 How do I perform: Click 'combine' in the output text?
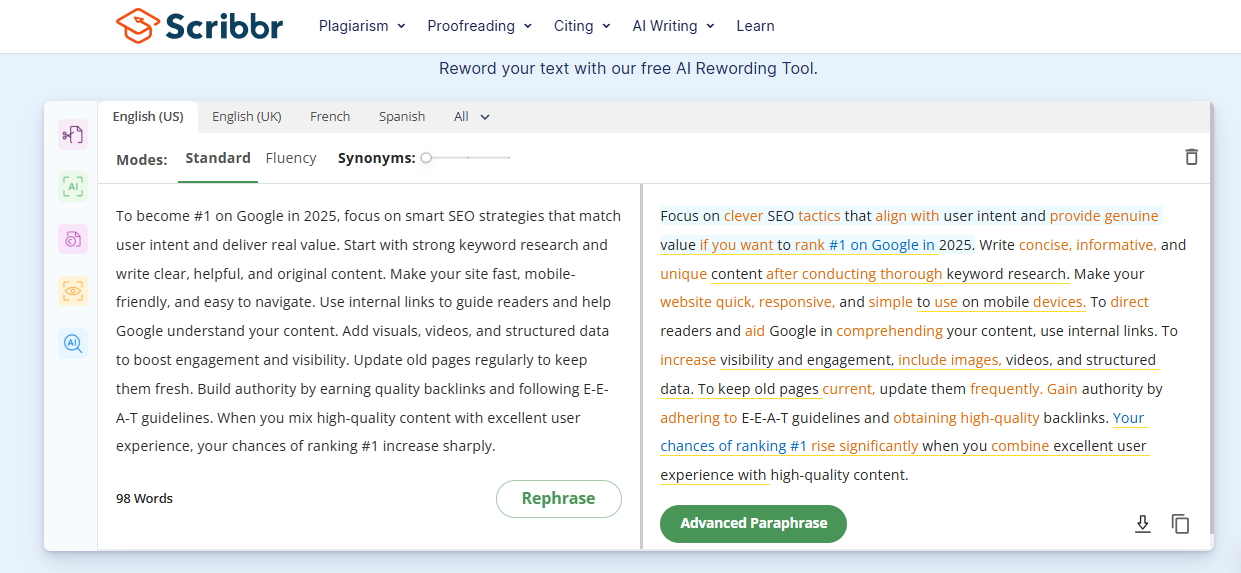click(x=1020, y=447)
